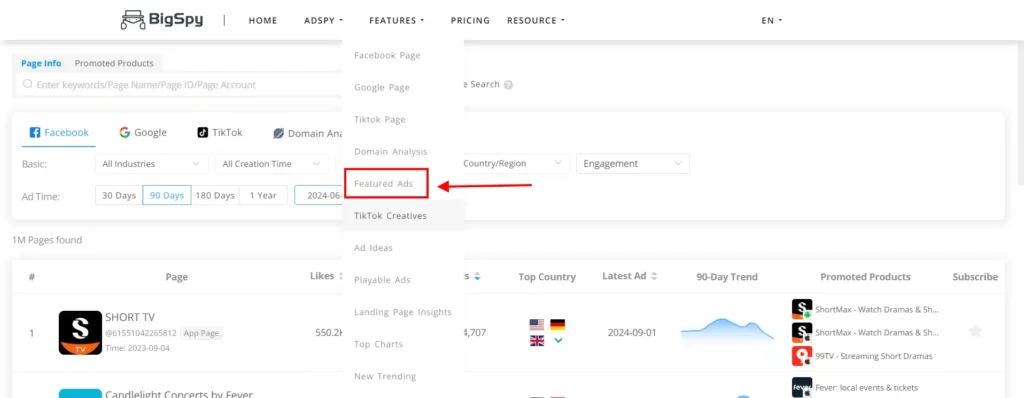The height and width of the screenshot is (398, 1024).
Task: Expand more countries chevron for SHORT TV
Action: coord(558,340)
